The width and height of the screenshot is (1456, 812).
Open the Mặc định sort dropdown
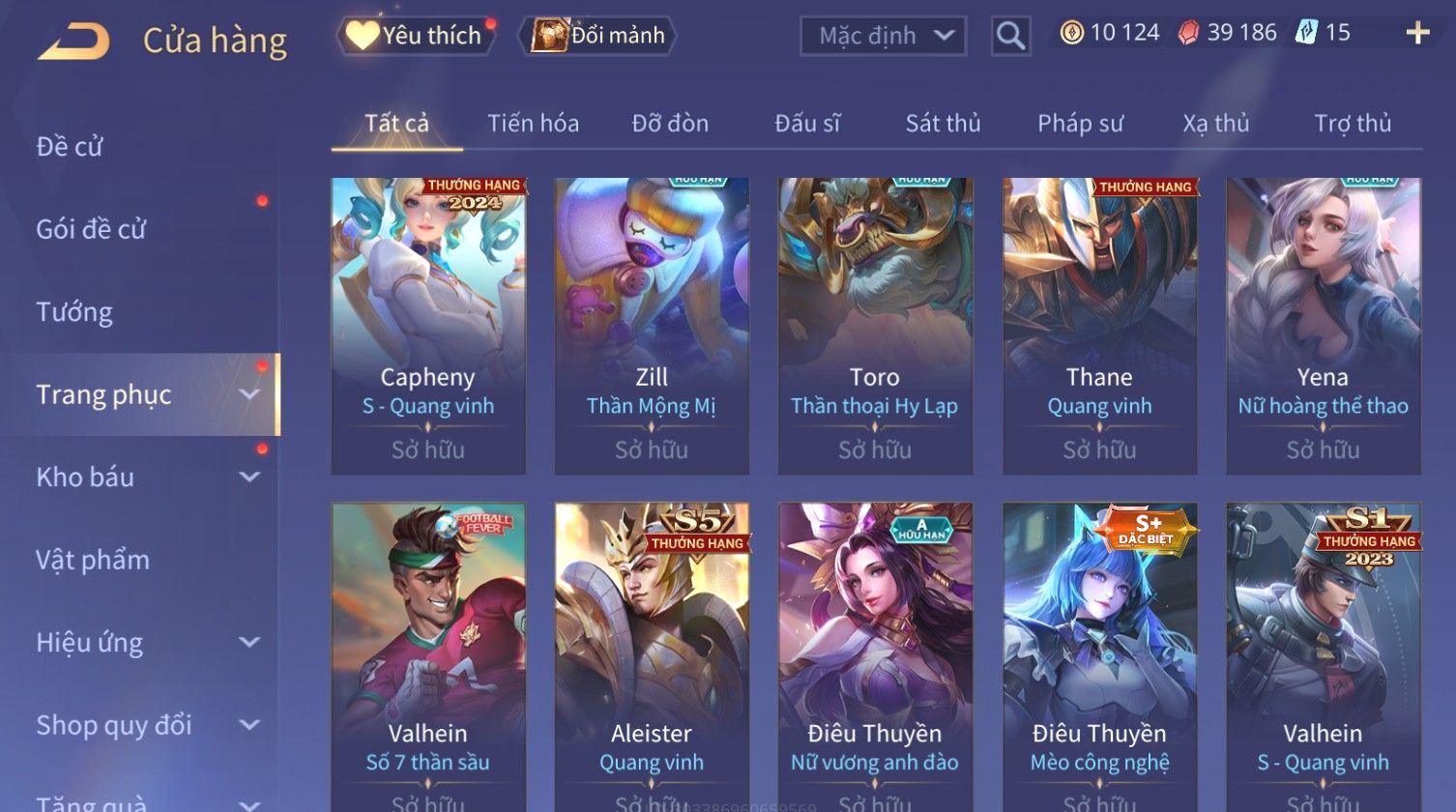click(884, 37)
